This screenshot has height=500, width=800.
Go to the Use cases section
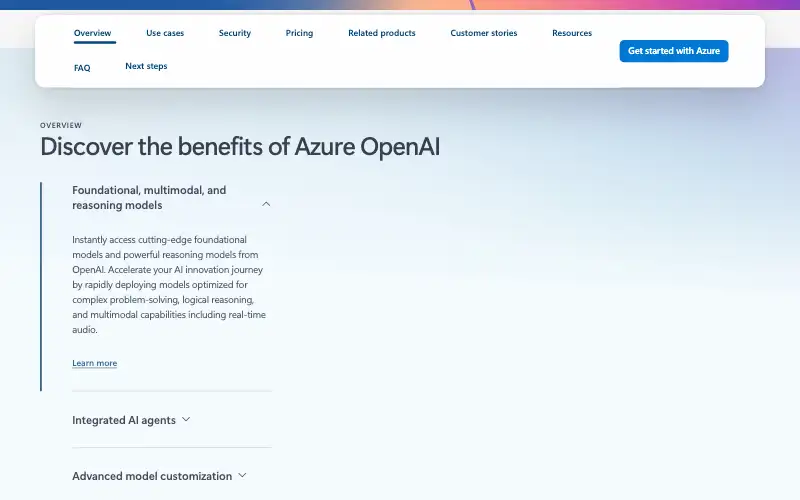pyautogui.click(x=165, y=33)
